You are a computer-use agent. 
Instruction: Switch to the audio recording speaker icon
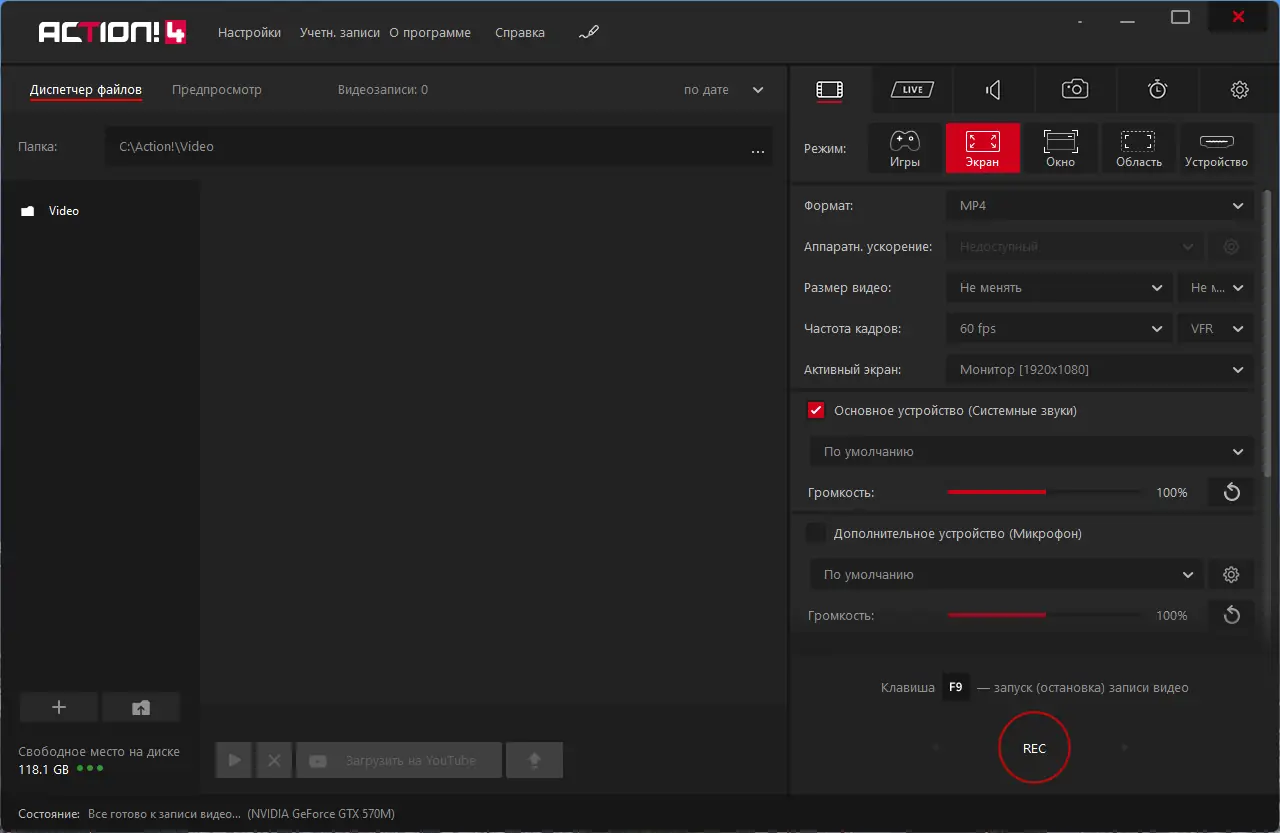click(x=993, y=90)
